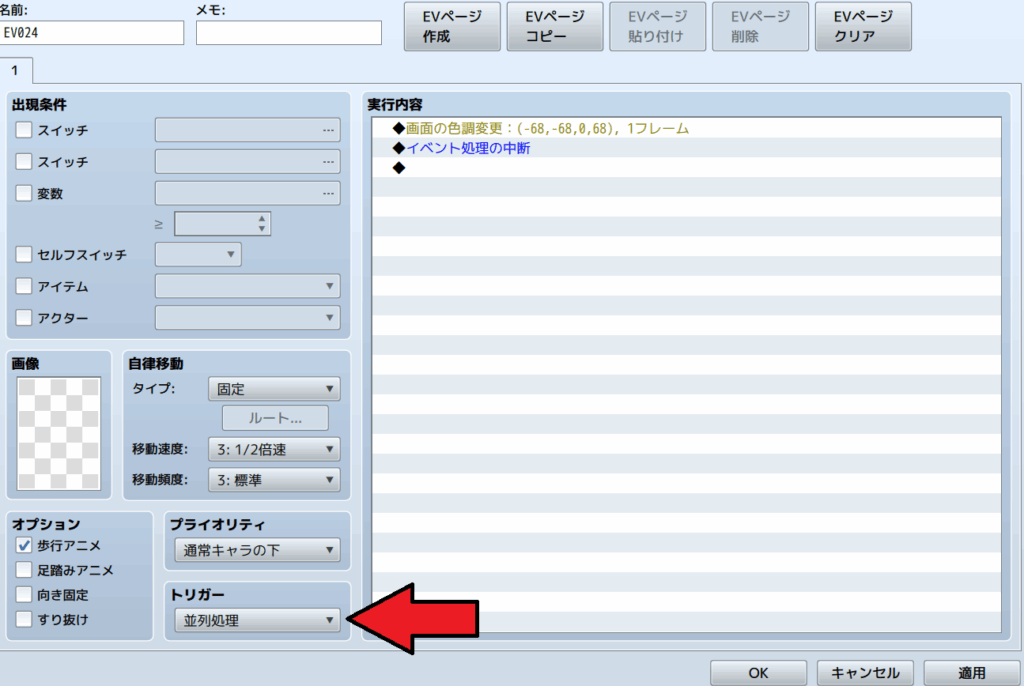Enable the 変数 condition checkbox
Image resolution: width=1024 pixels, height=686 pixels.
coord(24,193)
